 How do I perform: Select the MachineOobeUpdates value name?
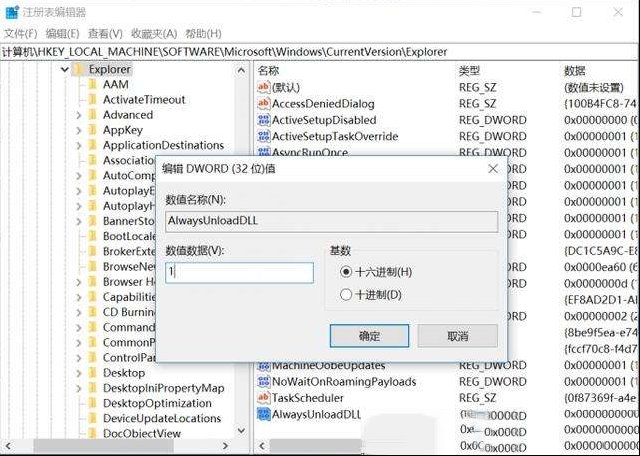[x=328, y=366]
